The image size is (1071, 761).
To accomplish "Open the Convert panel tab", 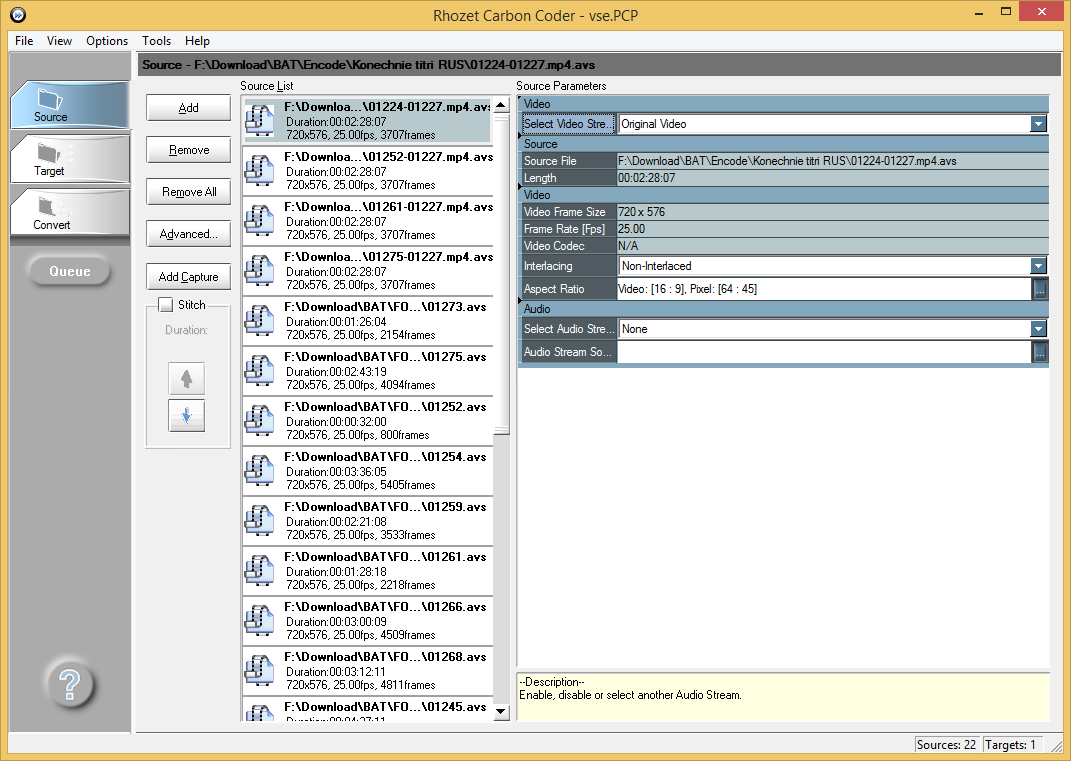I will coord(70,212).
